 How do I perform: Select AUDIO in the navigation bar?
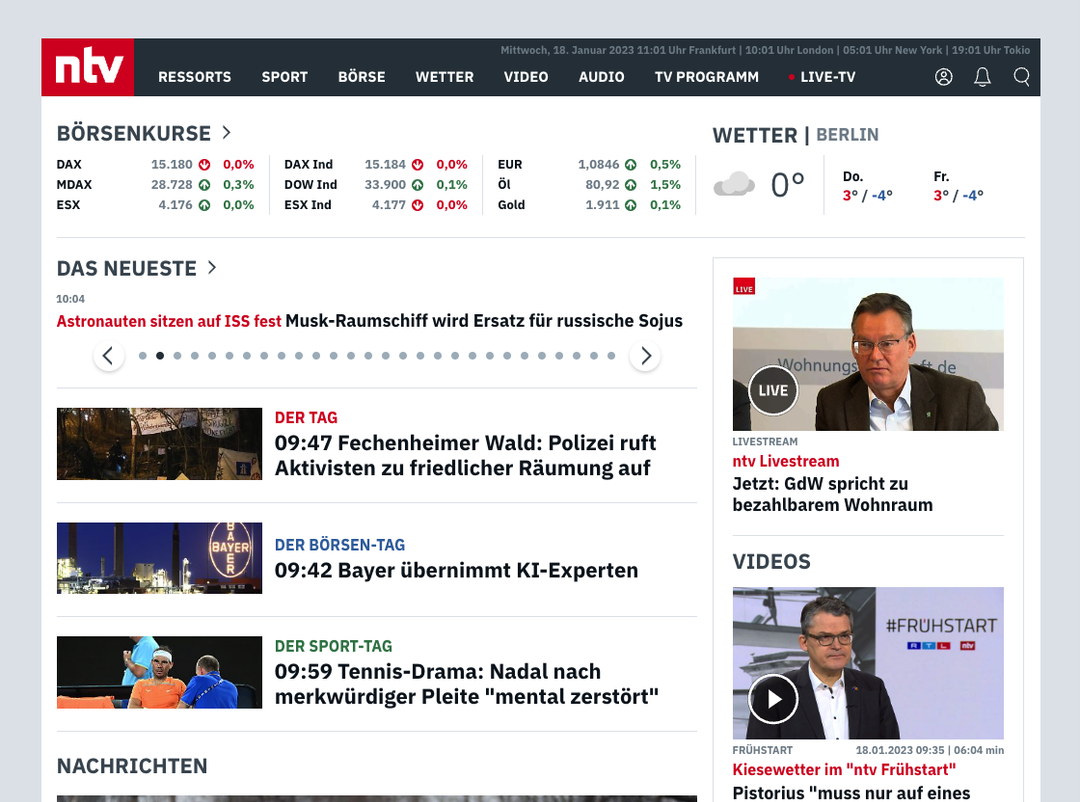601,77
